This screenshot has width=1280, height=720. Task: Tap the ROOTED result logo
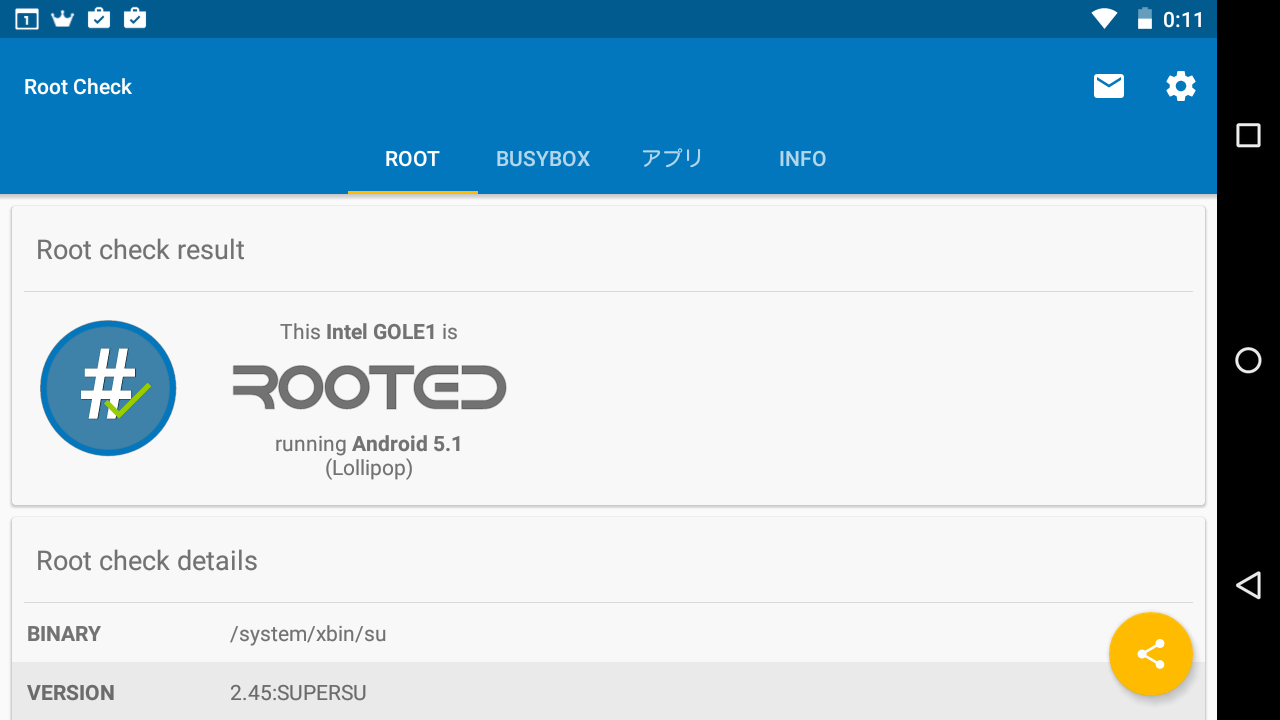point(370,388)
